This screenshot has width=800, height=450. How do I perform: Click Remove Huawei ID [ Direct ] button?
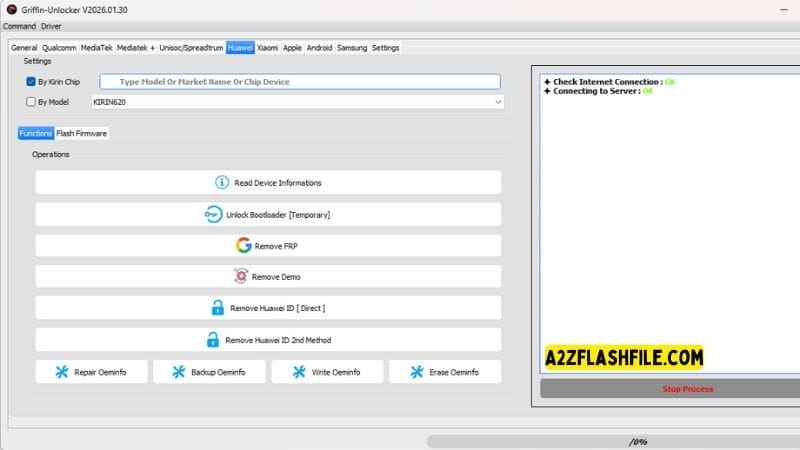268,308
